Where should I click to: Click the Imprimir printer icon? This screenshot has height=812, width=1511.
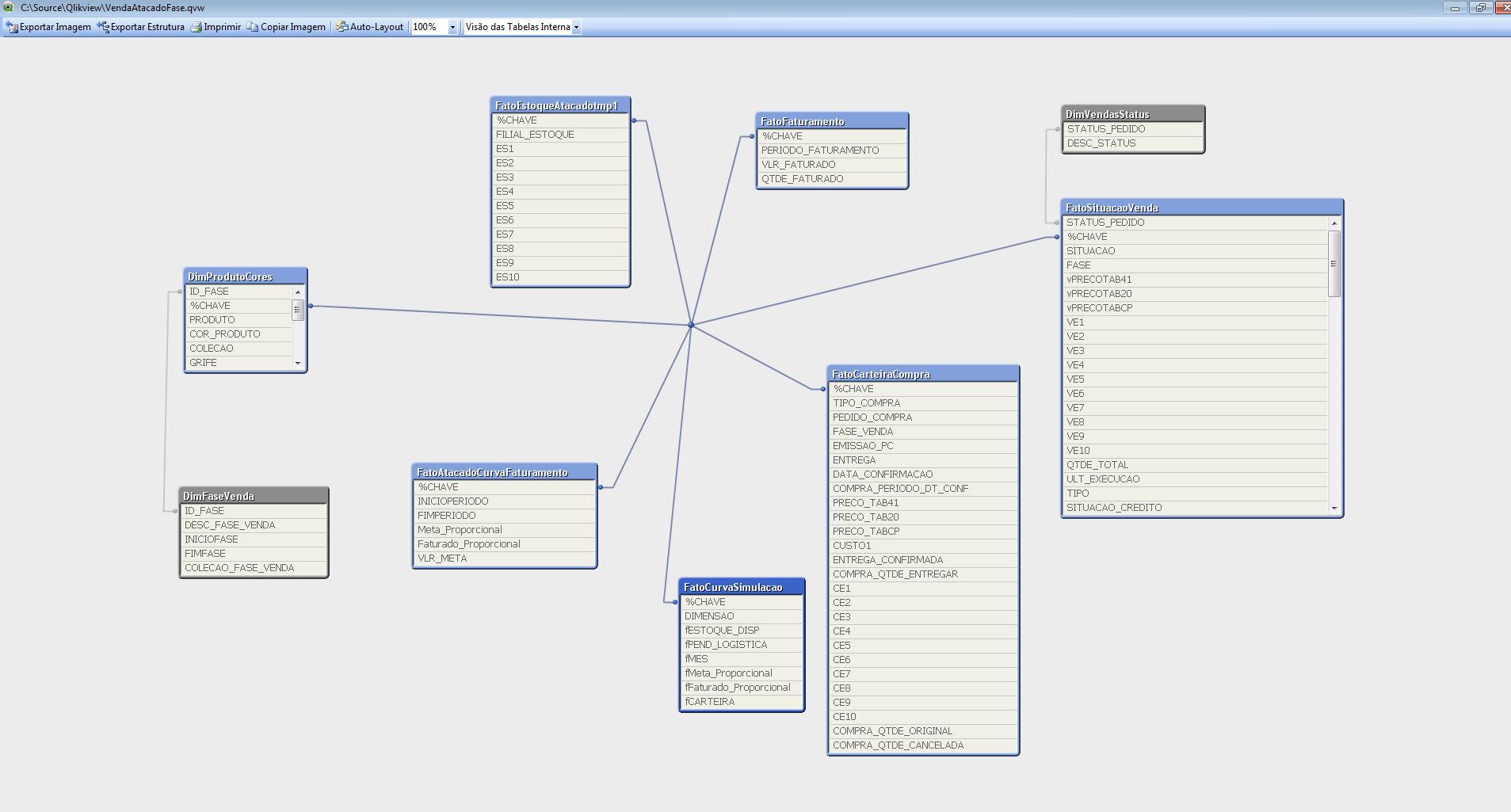coord(197,27)
